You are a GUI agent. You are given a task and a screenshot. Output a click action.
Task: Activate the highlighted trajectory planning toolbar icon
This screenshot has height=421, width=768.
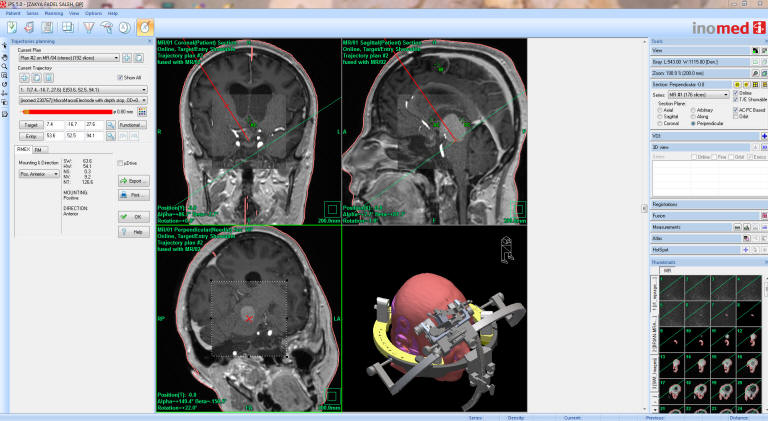coord(145,27)
